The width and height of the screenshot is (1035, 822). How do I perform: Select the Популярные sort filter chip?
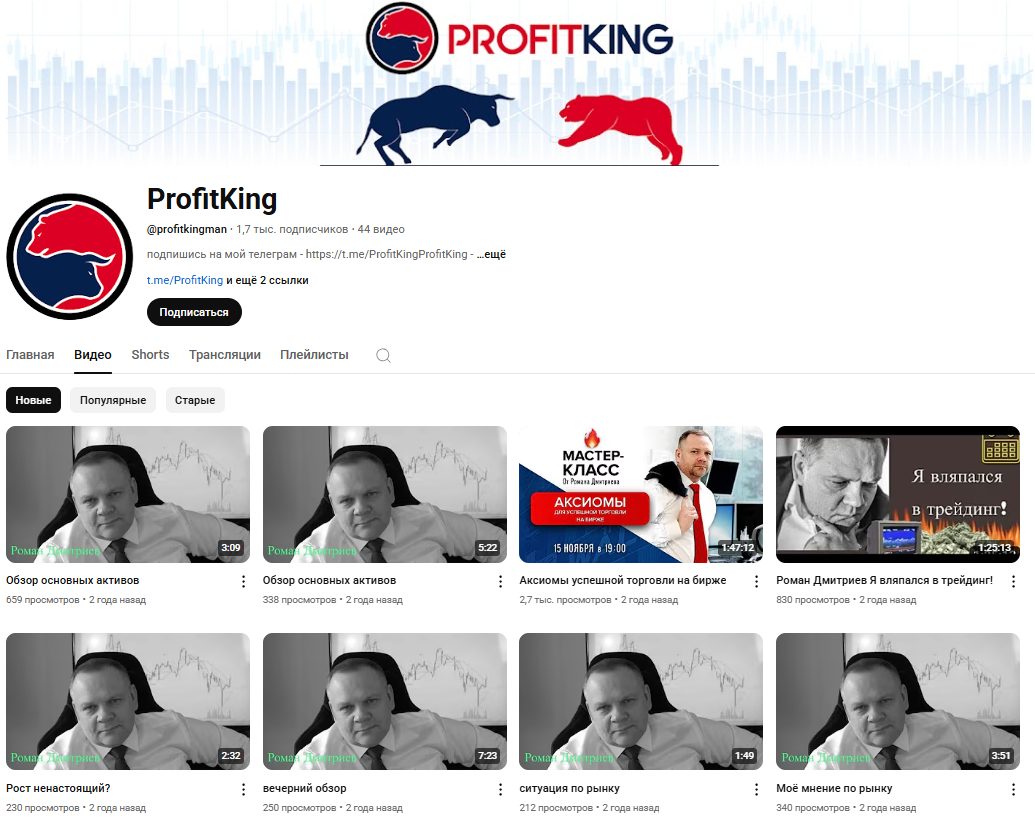(113, 400)
